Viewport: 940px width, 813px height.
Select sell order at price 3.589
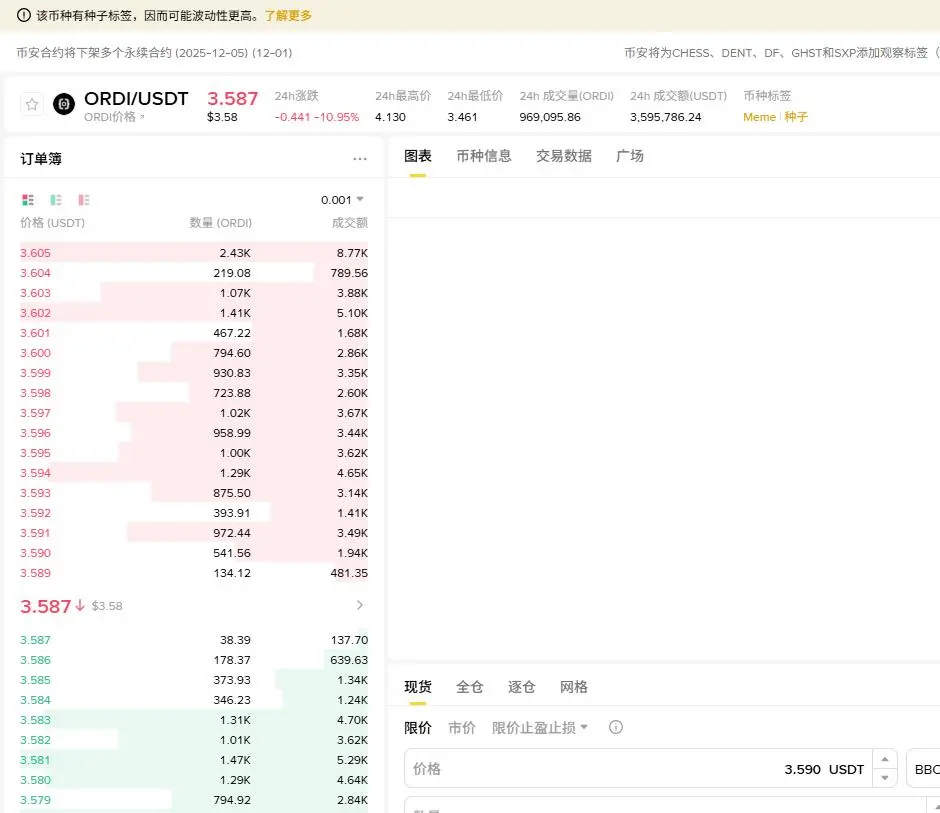coord(194,573)
